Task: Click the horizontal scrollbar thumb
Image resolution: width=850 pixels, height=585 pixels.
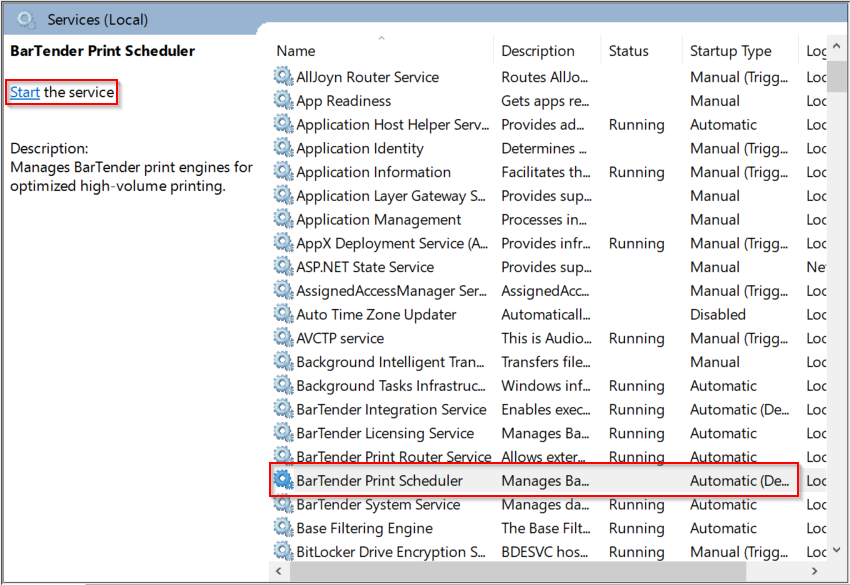Action: tap(518, 570)
